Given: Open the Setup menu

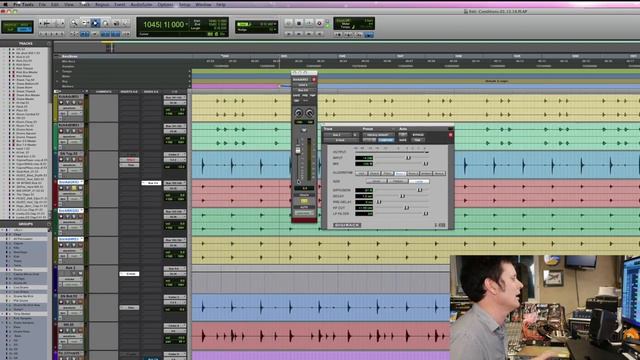Looking at the screenshot, I should click(184, 4).
